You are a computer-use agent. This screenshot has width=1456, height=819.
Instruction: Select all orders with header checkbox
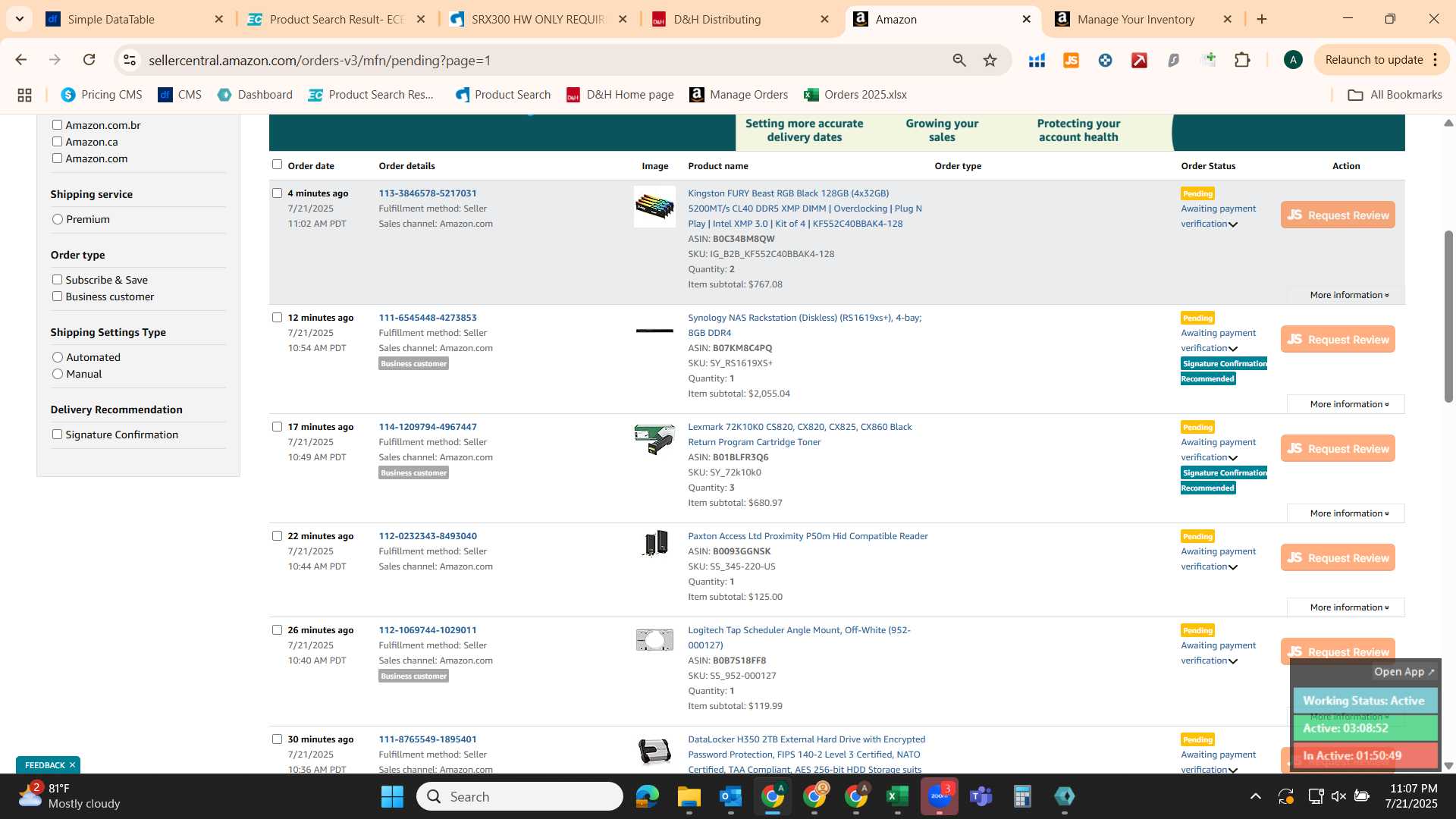pyautogui.click(x=277, y=165)
